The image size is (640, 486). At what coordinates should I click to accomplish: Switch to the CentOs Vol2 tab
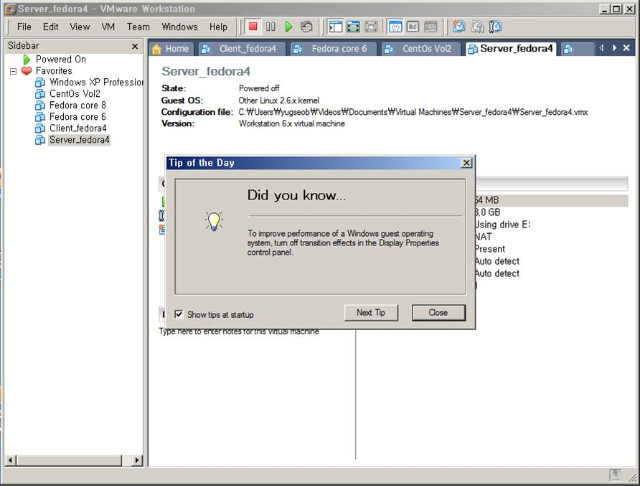(x=422, y=49)
